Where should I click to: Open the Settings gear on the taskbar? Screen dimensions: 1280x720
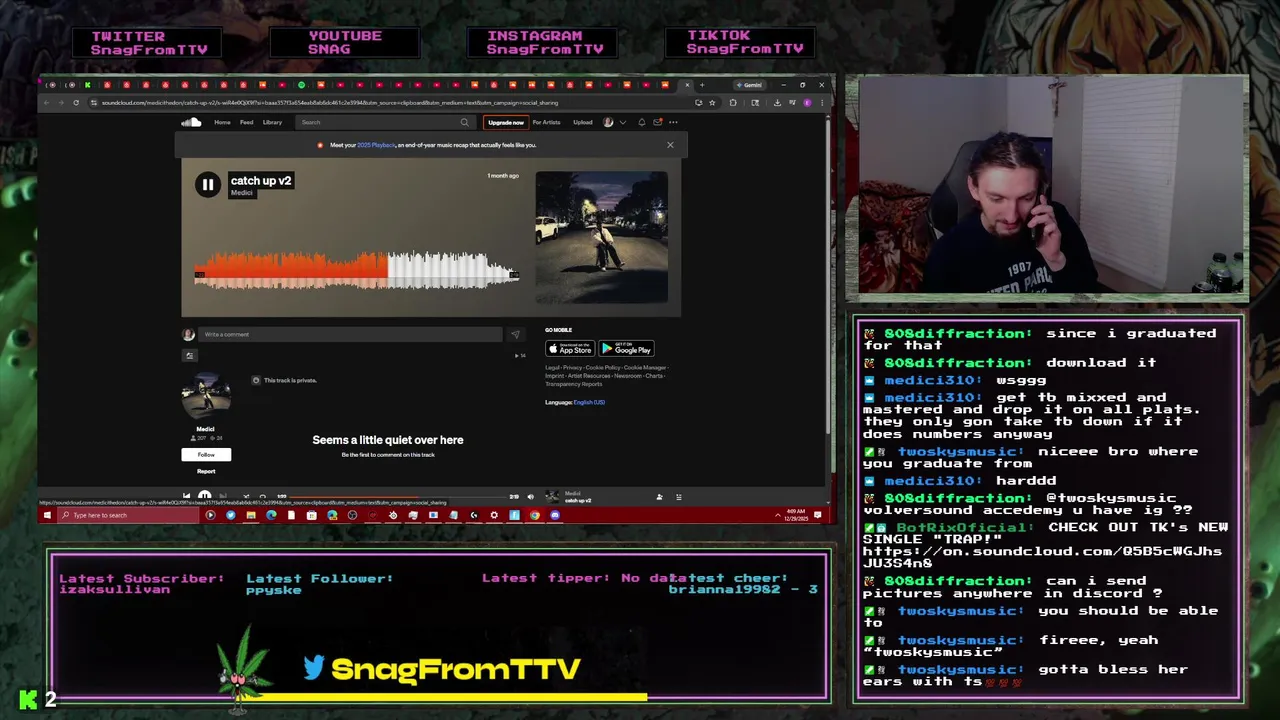494,515
